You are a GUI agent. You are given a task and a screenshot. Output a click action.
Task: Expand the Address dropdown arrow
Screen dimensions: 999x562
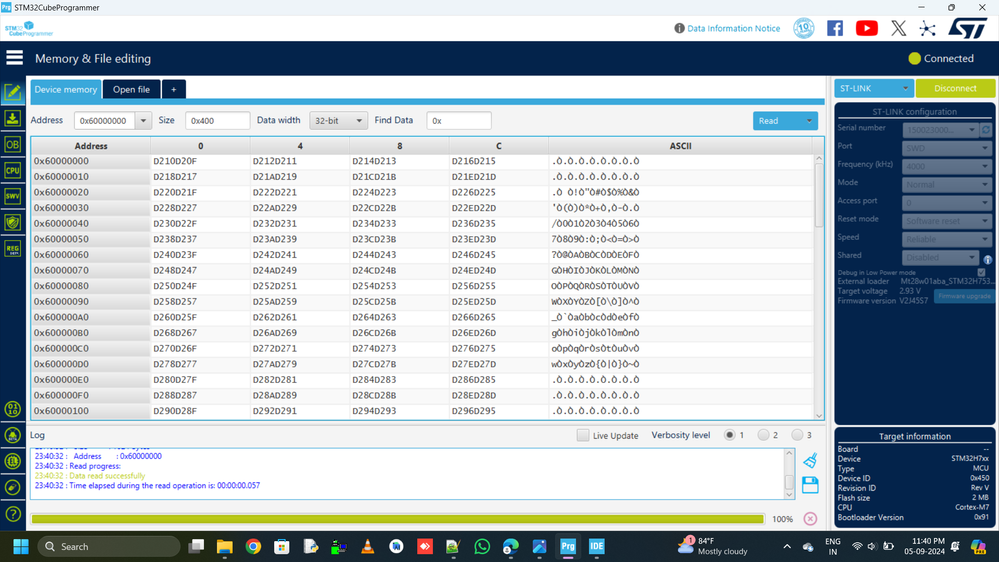pos(143,120)
